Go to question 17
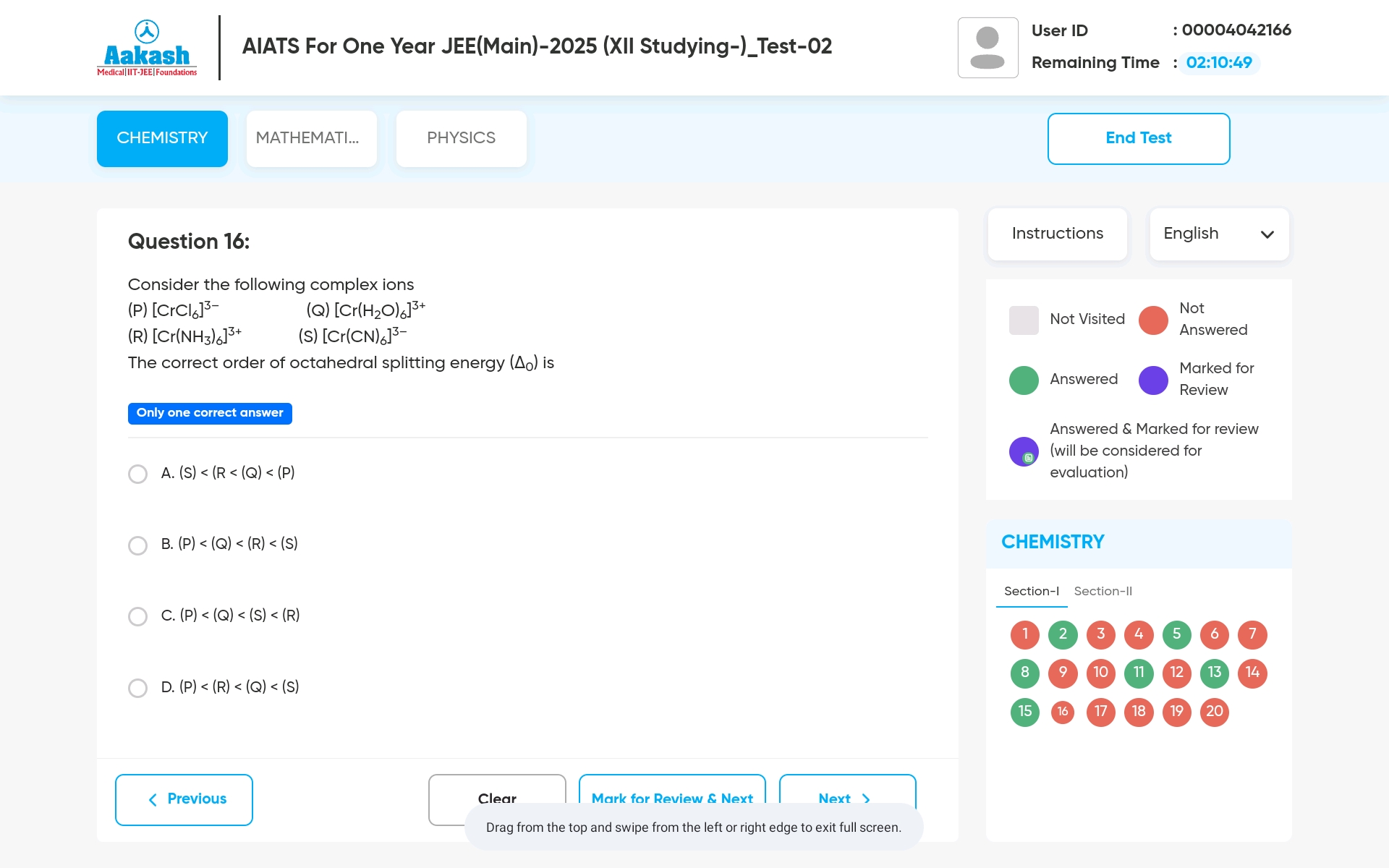Viewport: 1389px width, 868px height. click(x=1101, y=712)
